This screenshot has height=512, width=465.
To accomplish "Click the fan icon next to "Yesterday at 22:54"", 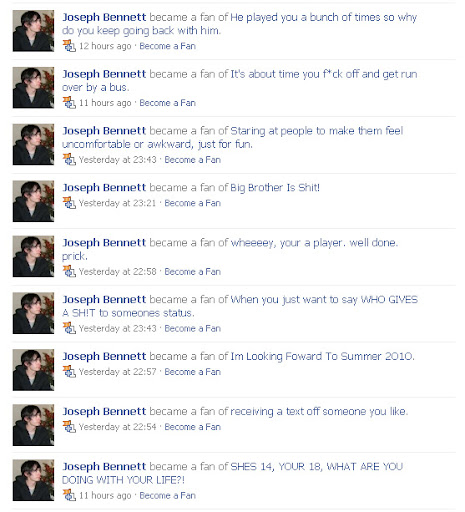I will point(69,426).
